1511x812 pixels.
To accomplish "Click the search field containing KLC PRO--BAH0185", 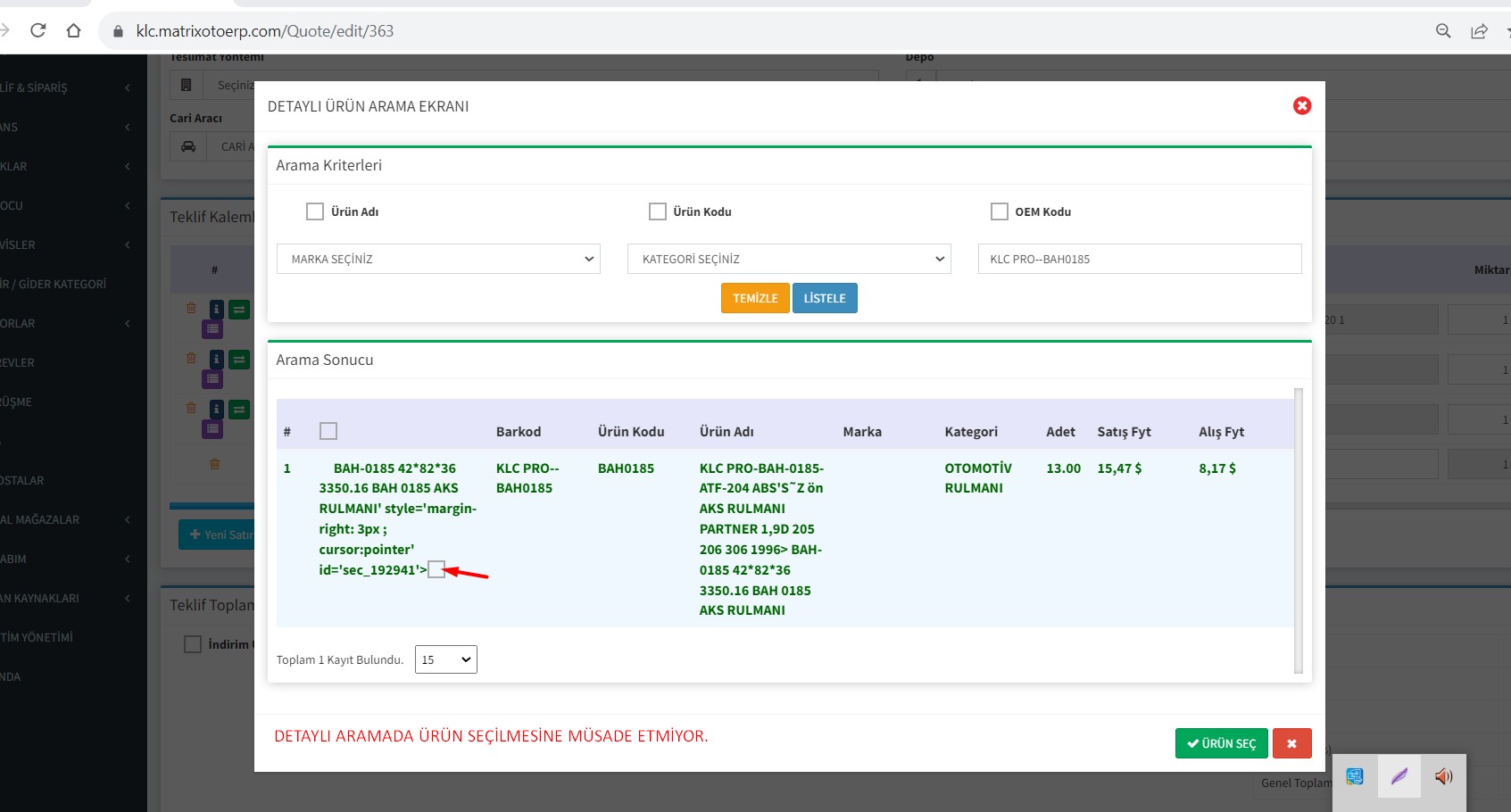I will coord(1140,259).
